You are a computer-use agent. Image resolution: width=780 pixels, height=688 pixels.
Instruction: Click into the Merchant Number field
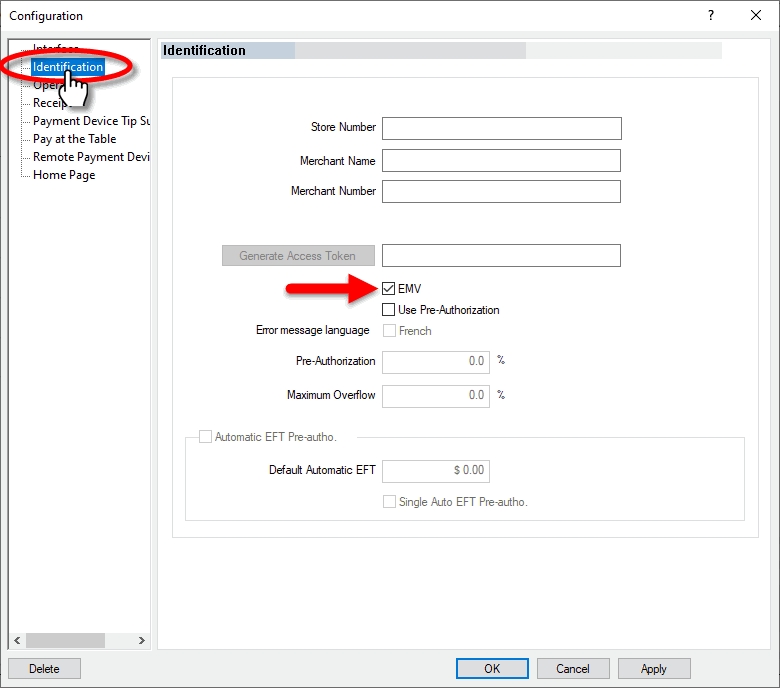coord(501,191)
